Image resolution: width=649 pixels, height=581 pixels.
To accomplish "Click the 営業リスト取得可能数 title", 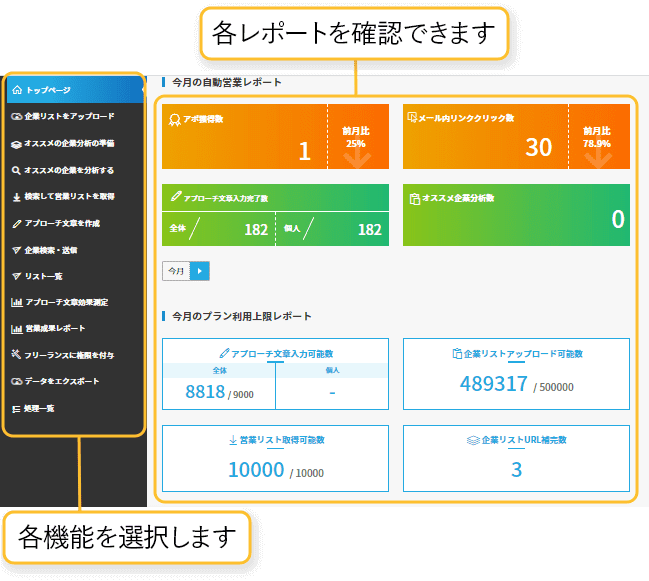I will pos(282,440).
